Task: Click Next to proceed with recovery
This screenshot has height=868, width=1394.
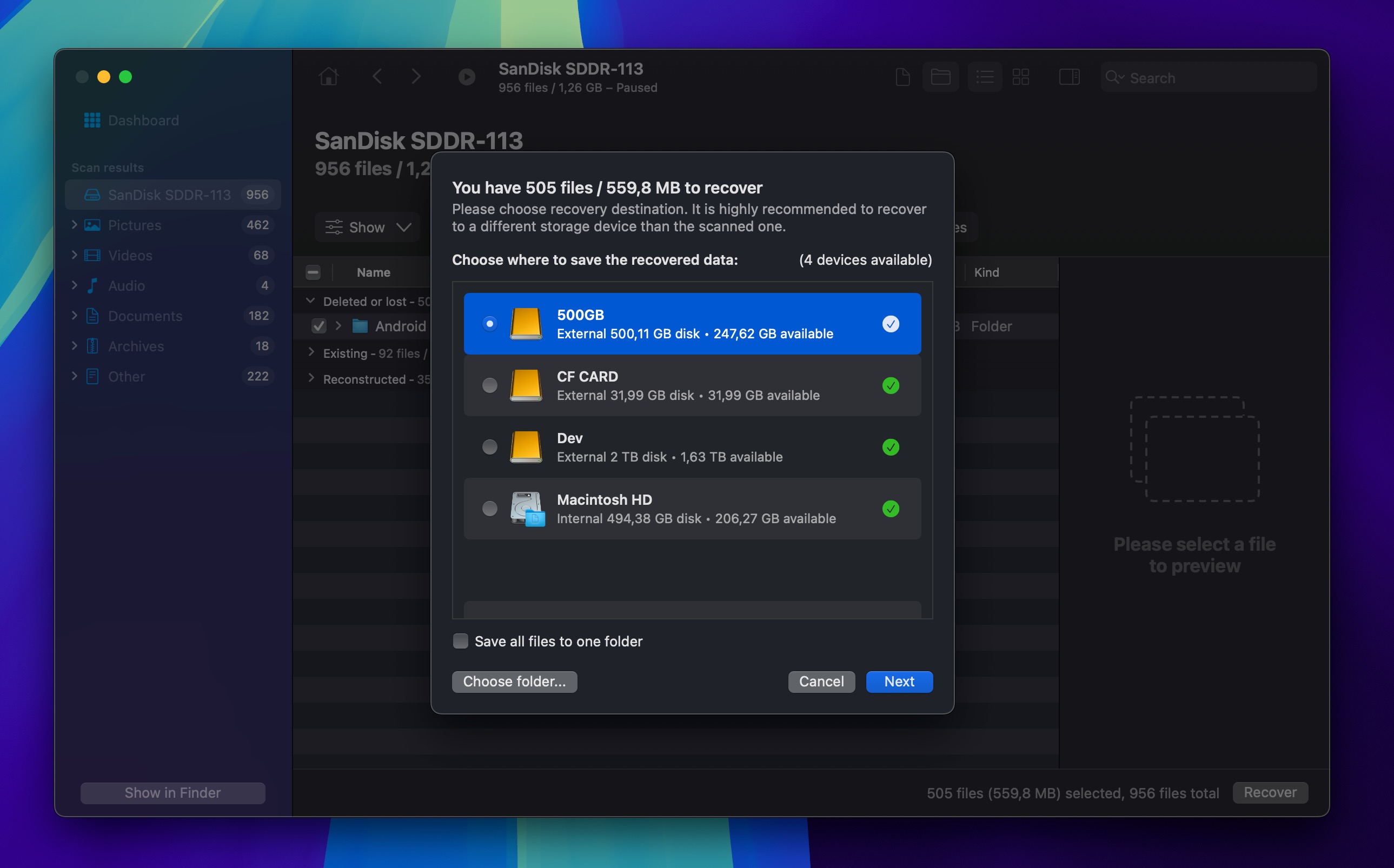Action: coord(899,681)
